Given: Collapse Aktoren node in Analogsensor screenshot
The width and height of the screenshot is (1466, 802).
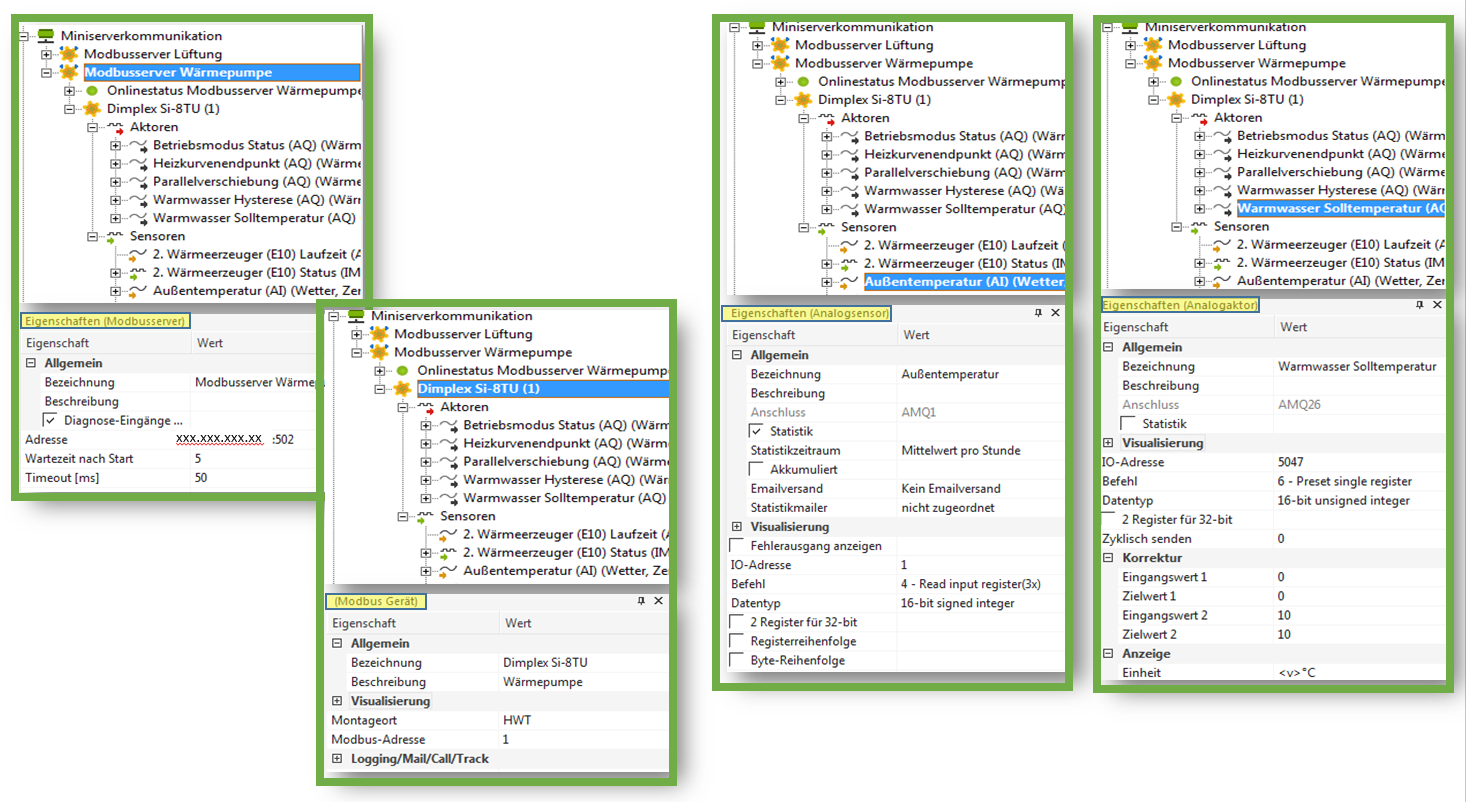Looking at the screenshot, I should click(804, 118).
